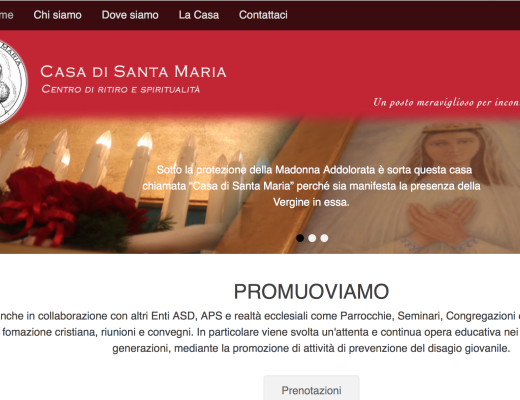Click the empty dark navigation bar area
The width and height of the screenshot is (520, 400).
click(403, 15)
